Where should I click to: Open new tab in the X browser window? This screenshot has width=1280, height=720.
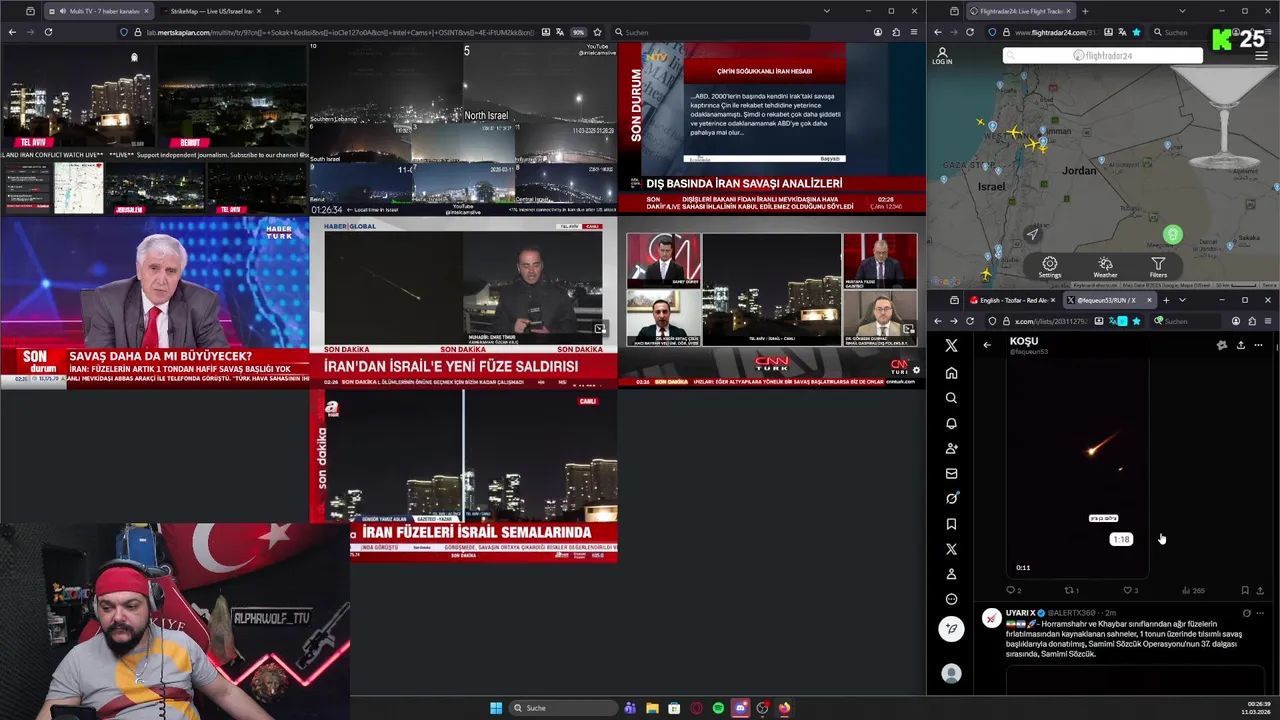pyautogui.click(x=1166, y=300)
